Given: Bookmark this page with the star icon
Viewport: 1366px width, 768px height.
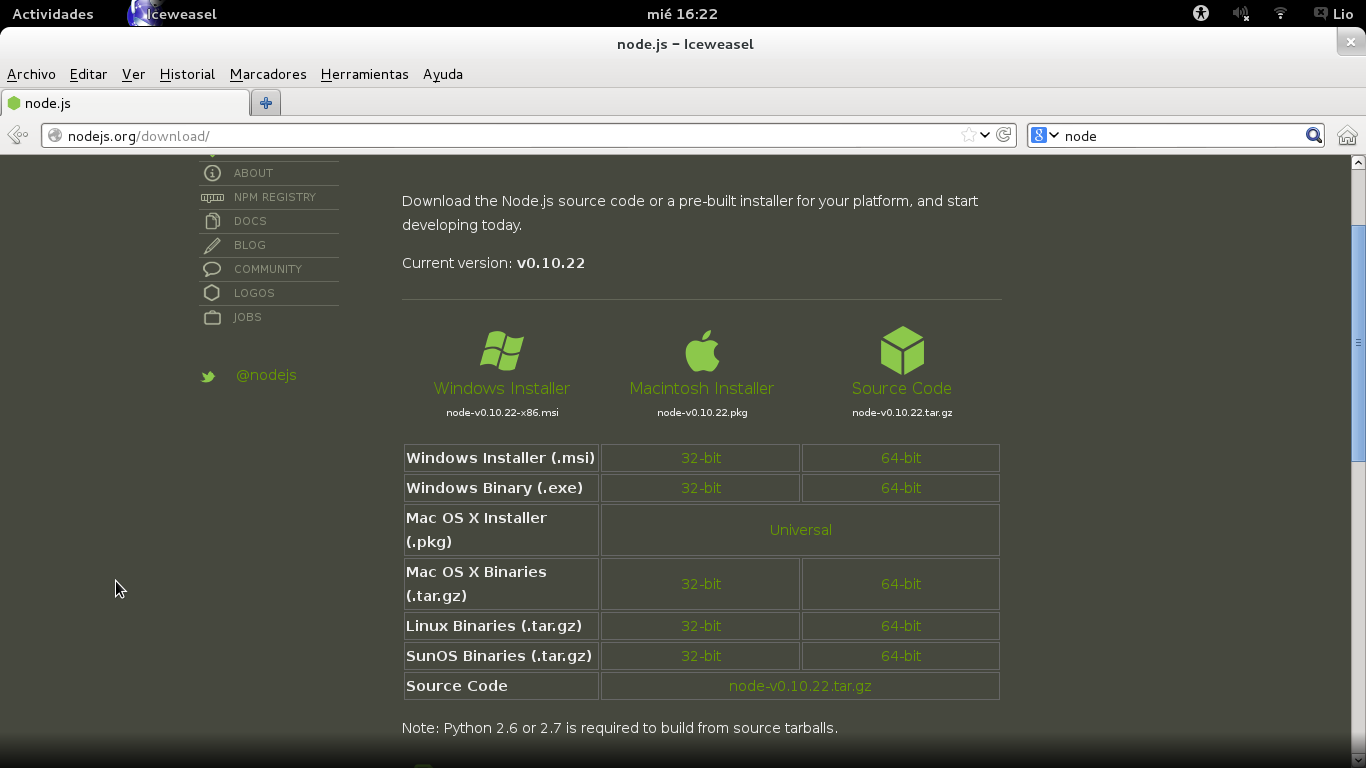Looking at the screenshot, I should point(968,135).
